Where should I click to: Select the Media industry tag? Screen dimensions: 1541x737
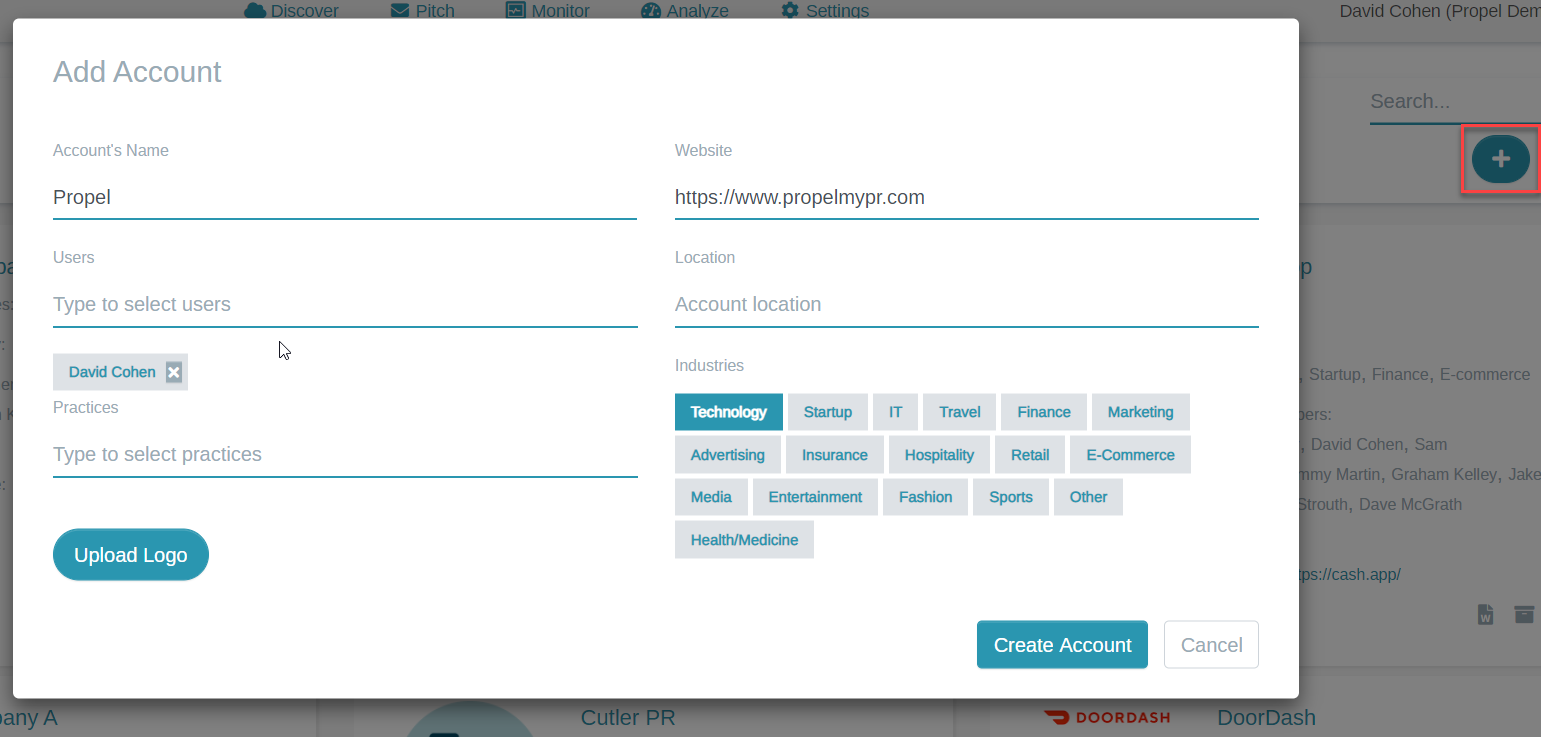pyautogui.click(x=711, y=497)
